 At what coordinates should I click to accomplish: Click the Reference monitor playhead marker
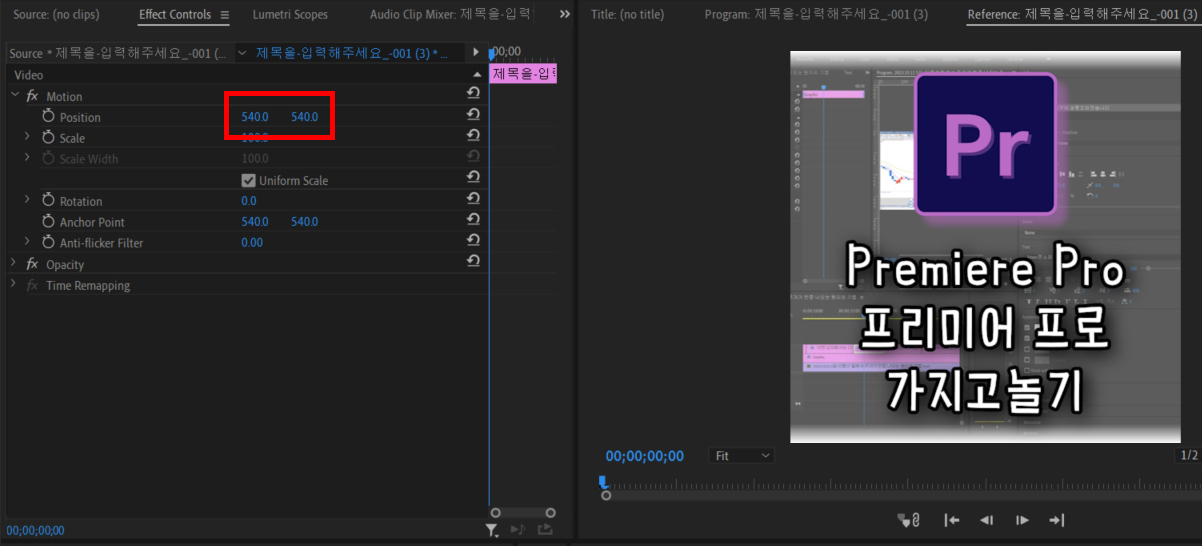point(604,482)
